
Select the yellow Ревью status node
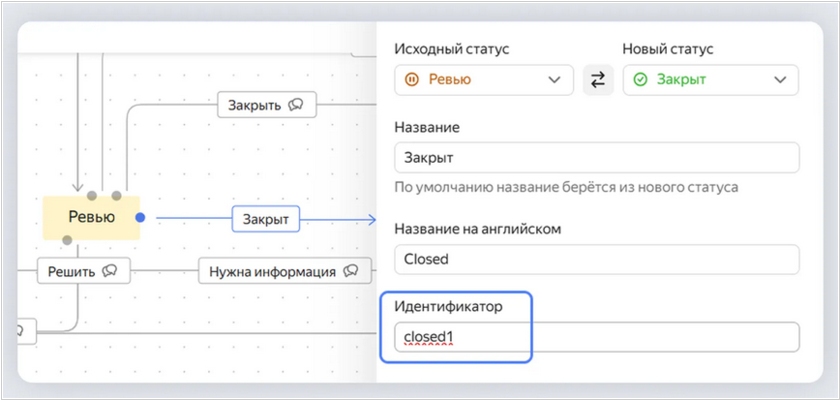[x=91, y=217]
